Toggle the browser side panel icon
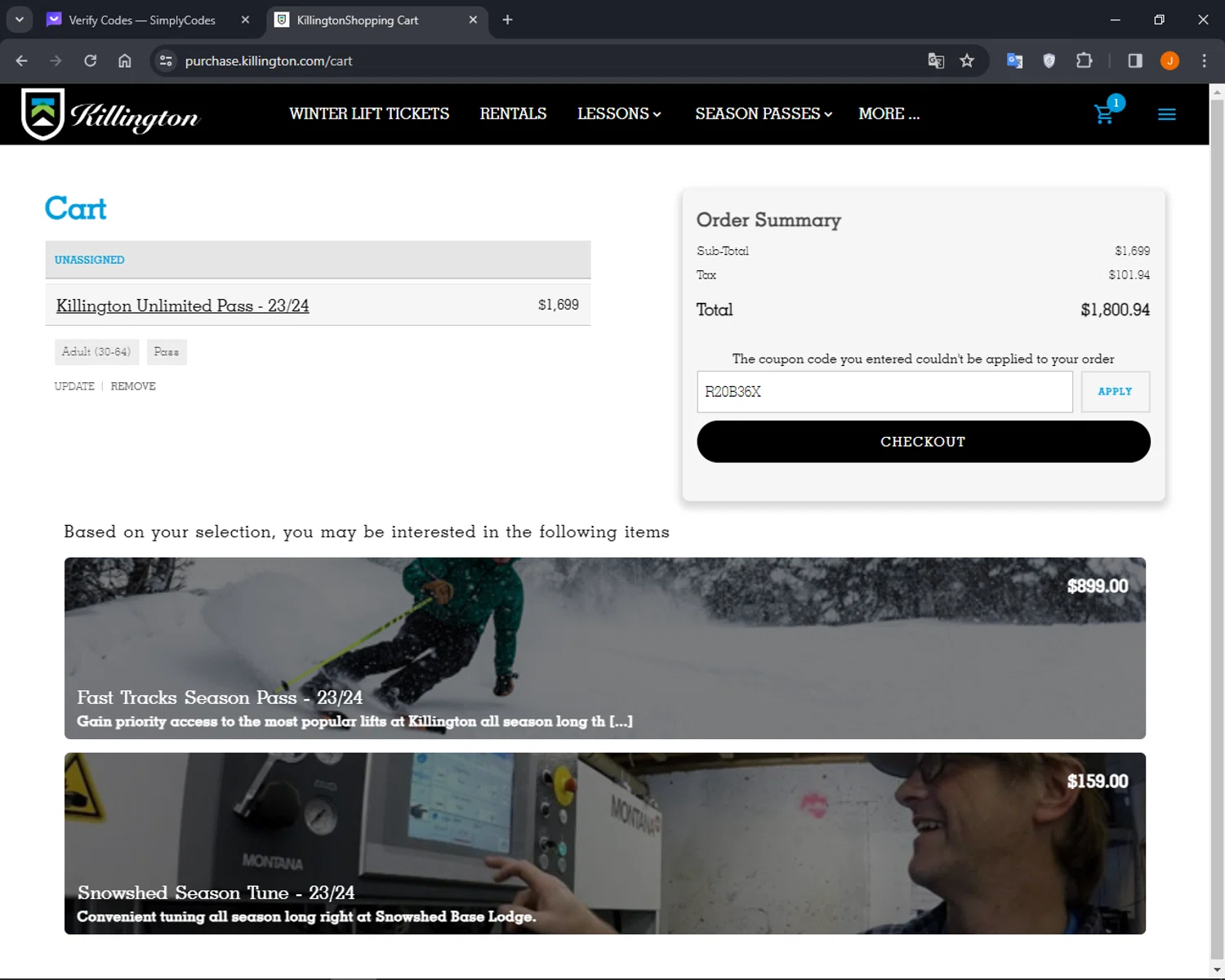This screenshot has width=1225, height=980. point(1135,60)
